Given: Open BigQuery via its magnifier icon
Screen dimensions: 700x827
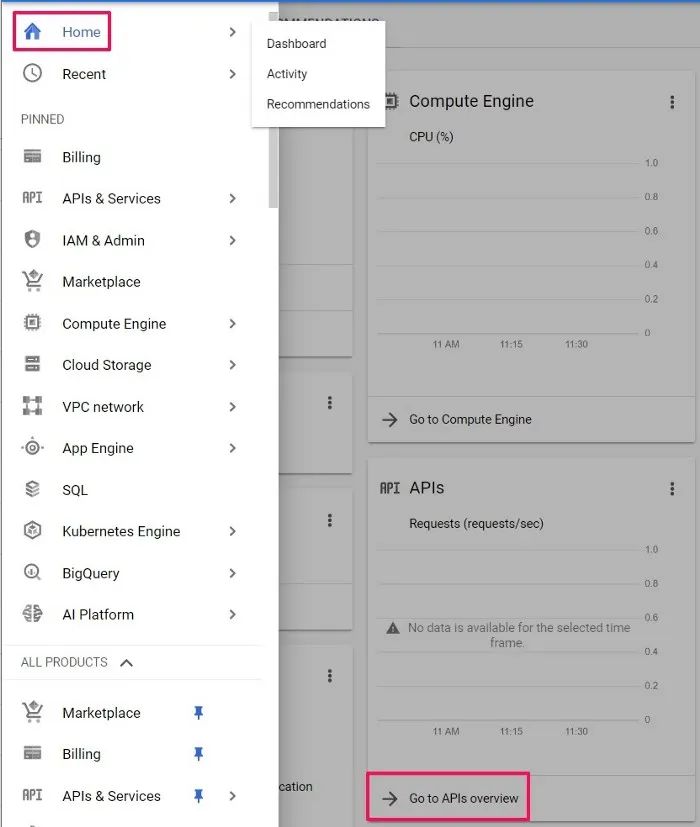Looking at the screenshot, I should click(x=32, y=572).
